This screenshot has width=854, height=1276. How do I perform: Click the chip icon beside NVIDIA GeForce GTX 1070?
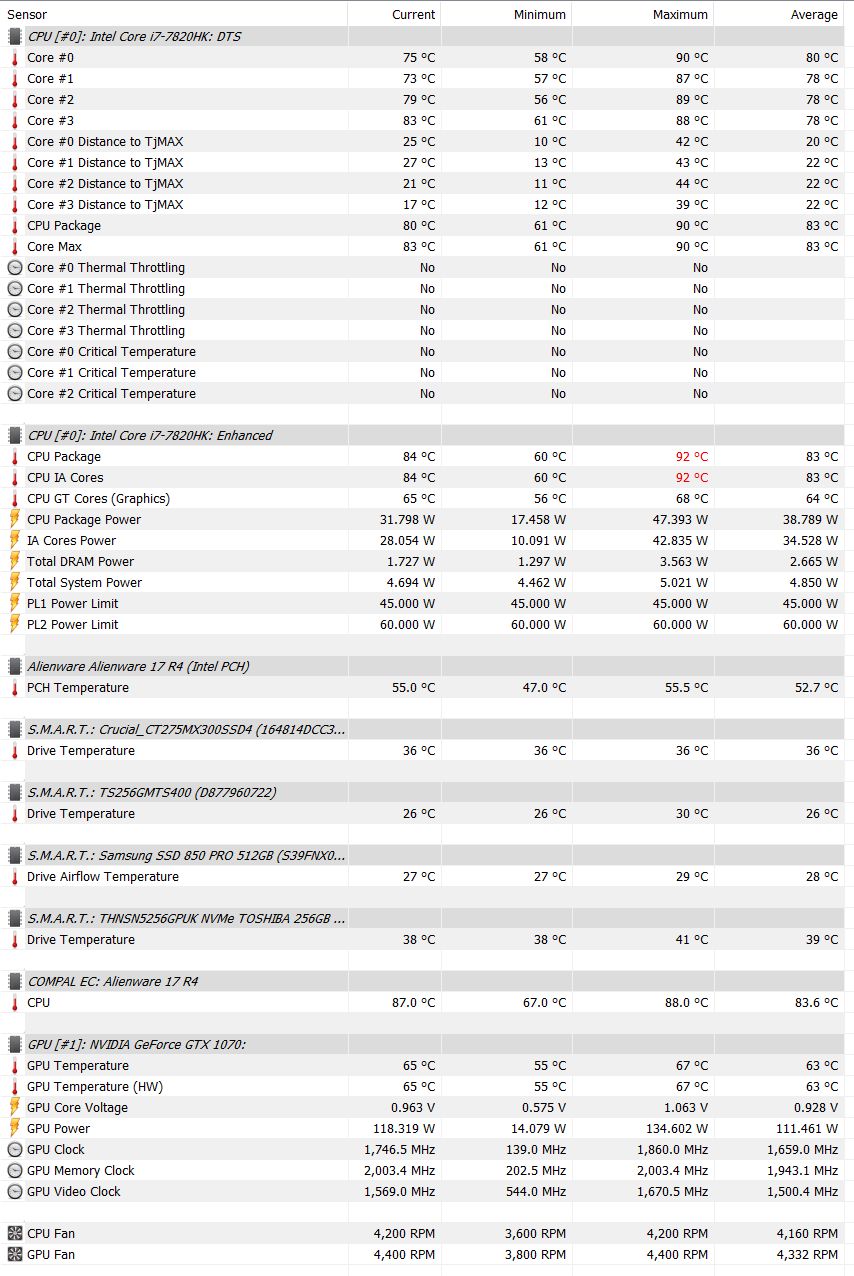15,1045
